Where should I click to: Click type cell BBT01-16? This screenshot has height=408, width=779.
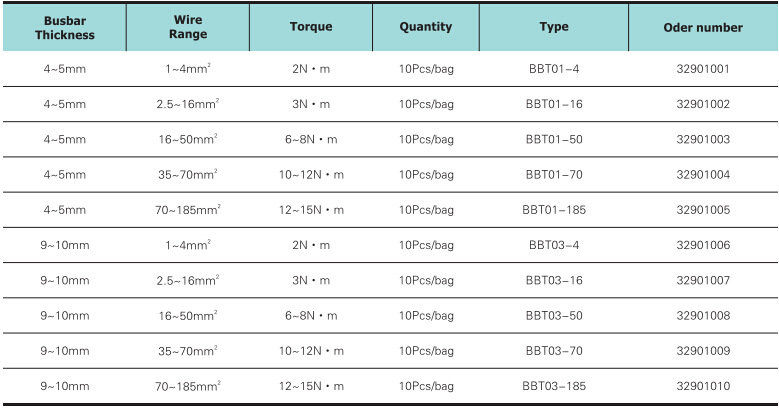(554, 104)
